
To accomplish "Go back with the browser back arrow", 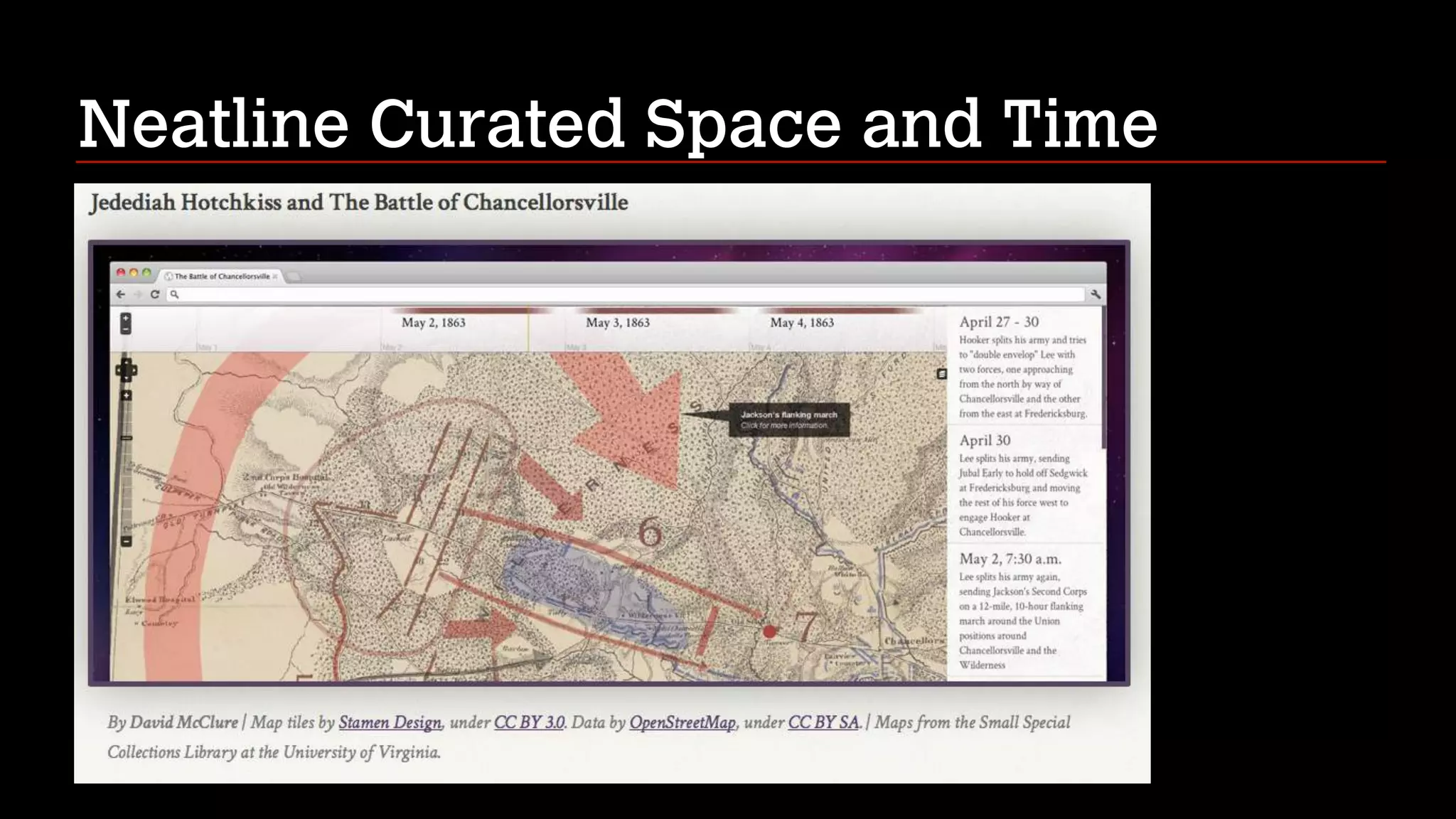I will [x=121, y=294].
